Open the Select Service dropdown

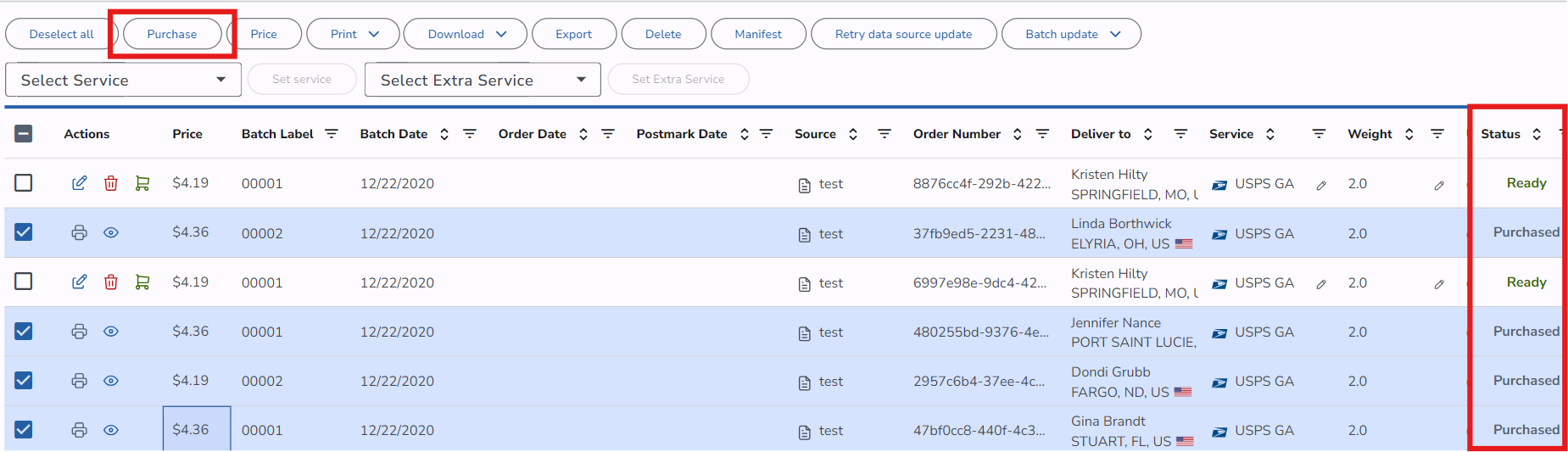click(x=123, y=80)
